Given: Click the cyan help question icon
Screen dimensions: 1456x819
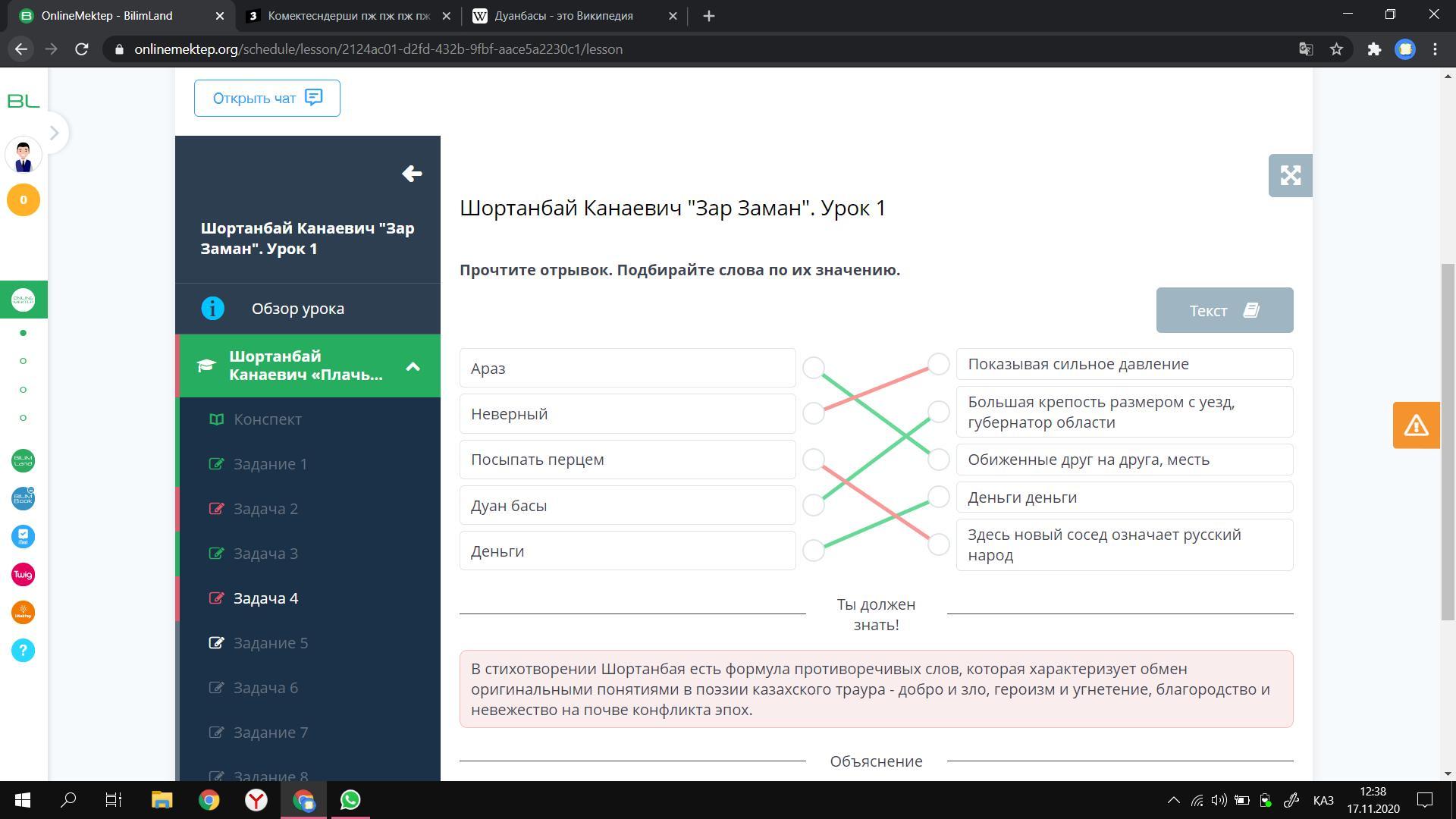Looking at the screenshot, I should pos(23,650).
